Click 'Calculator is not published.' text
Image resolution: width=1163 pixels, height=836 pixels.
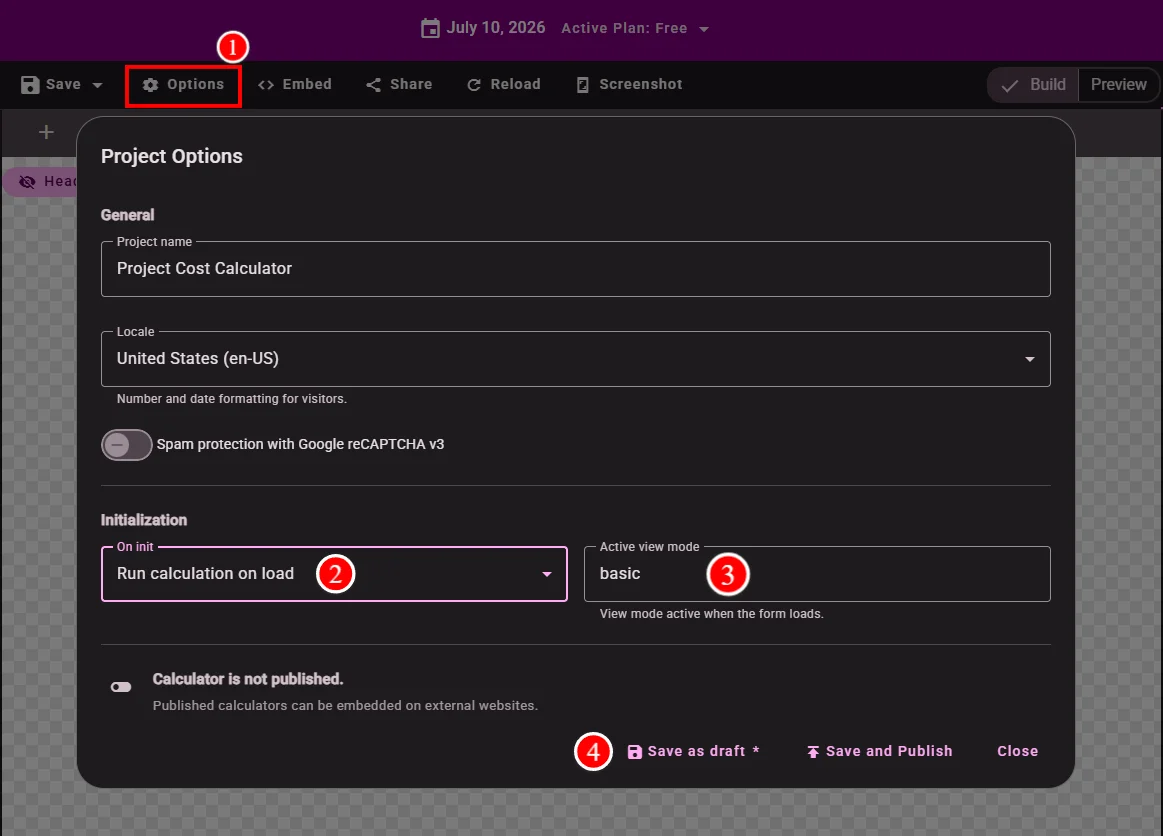tap(248, 679)
